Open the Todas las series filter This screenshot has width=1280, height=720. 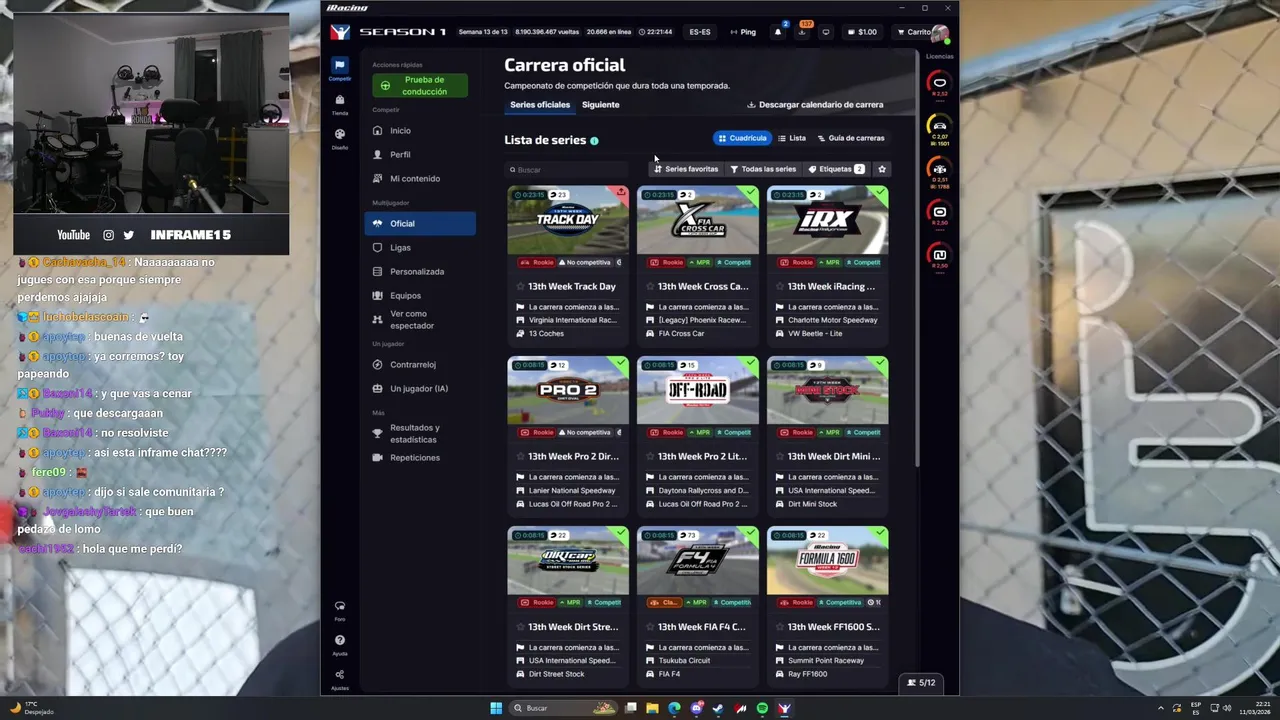click(763, 169)
